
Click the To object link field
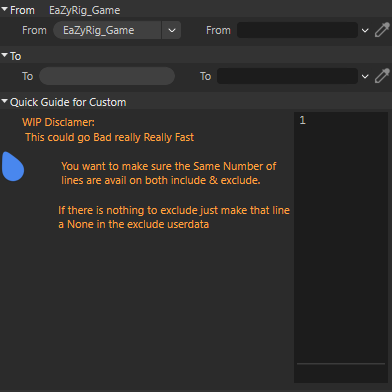[287, 76]
